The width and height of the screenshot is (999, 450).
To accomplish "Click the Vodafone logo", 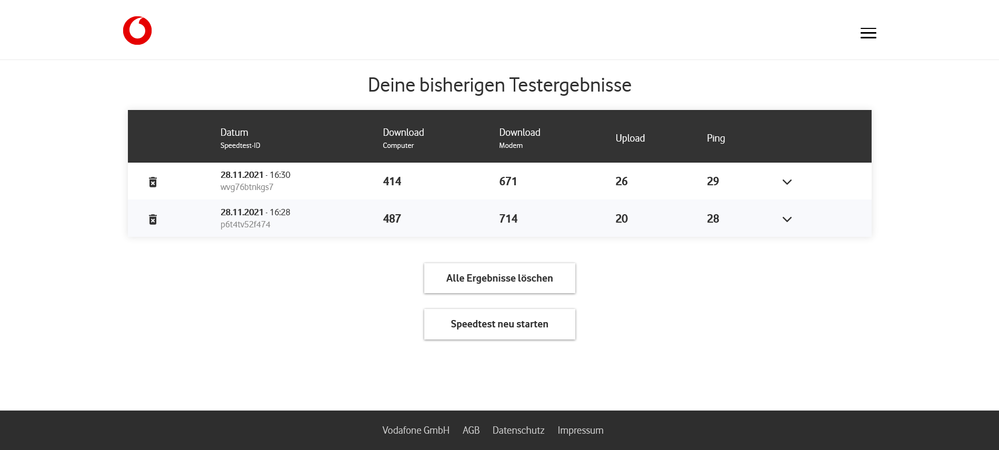I will pos(137,31).
